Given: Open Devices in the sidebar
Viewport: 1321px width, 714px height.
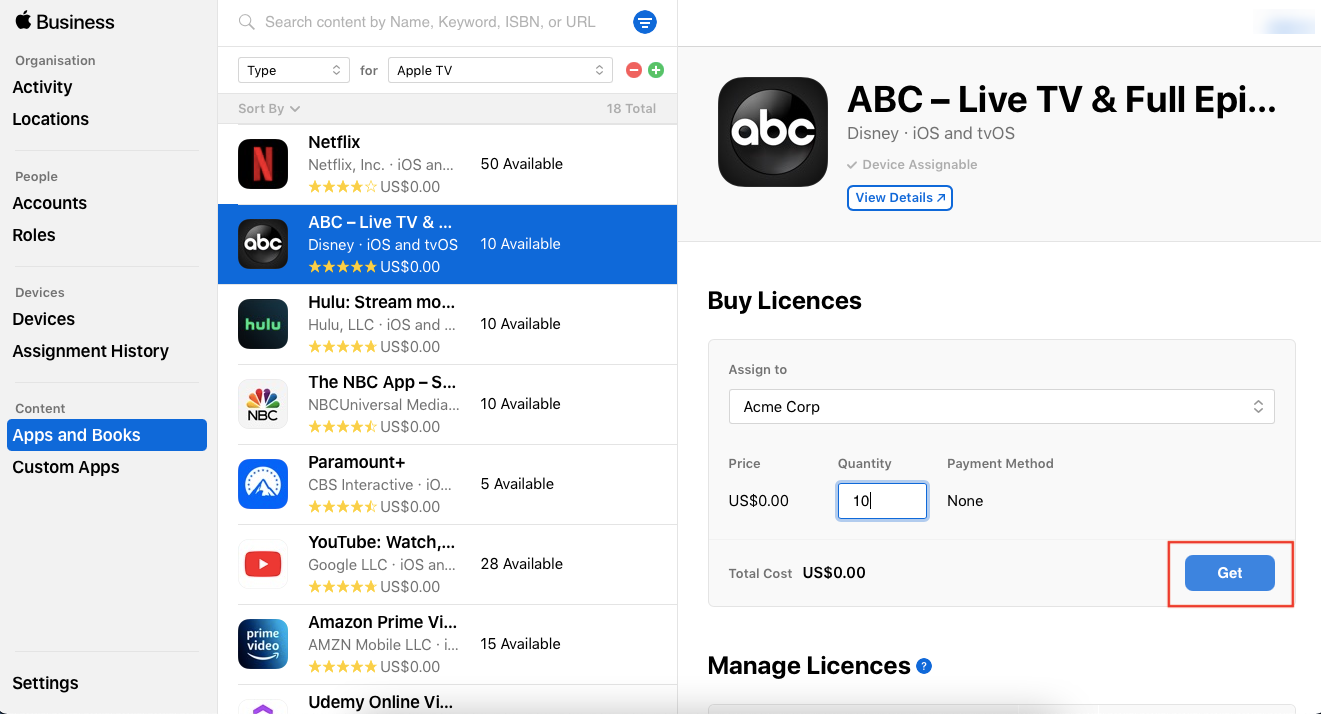Looking at the screenshot, I should point(43,319).
